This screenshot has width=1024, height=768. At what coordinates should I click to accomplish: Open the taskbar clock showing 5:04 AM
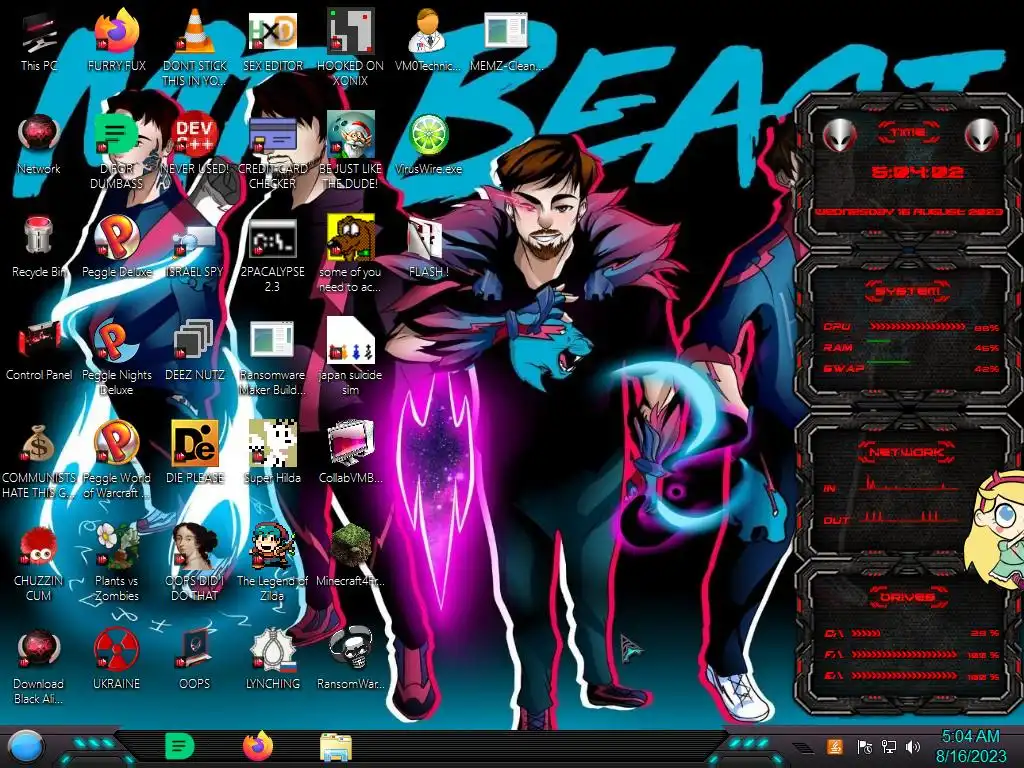(x=971, y=746)
